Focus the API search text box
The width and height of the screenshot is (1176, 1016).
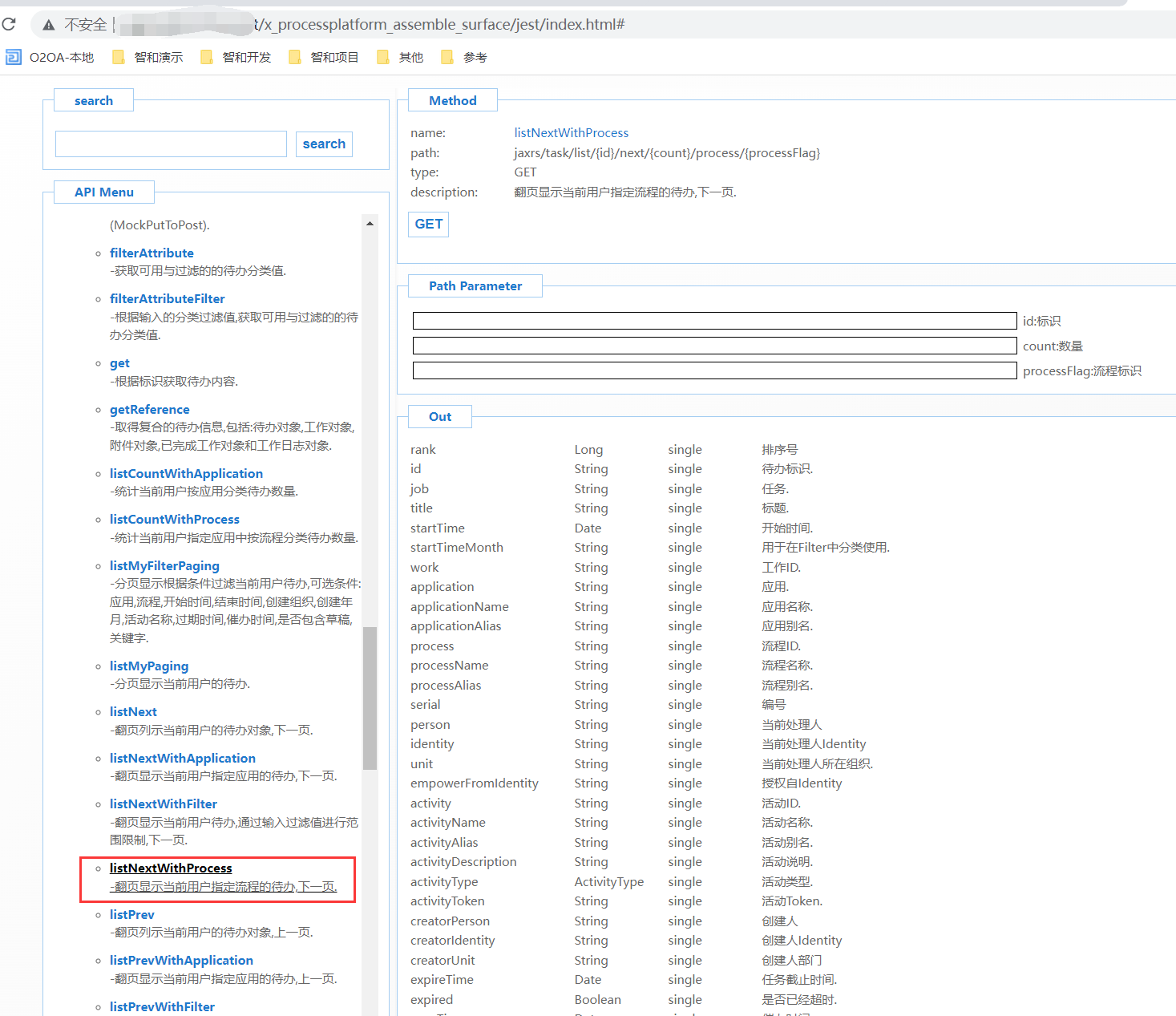tap(171, 144)
